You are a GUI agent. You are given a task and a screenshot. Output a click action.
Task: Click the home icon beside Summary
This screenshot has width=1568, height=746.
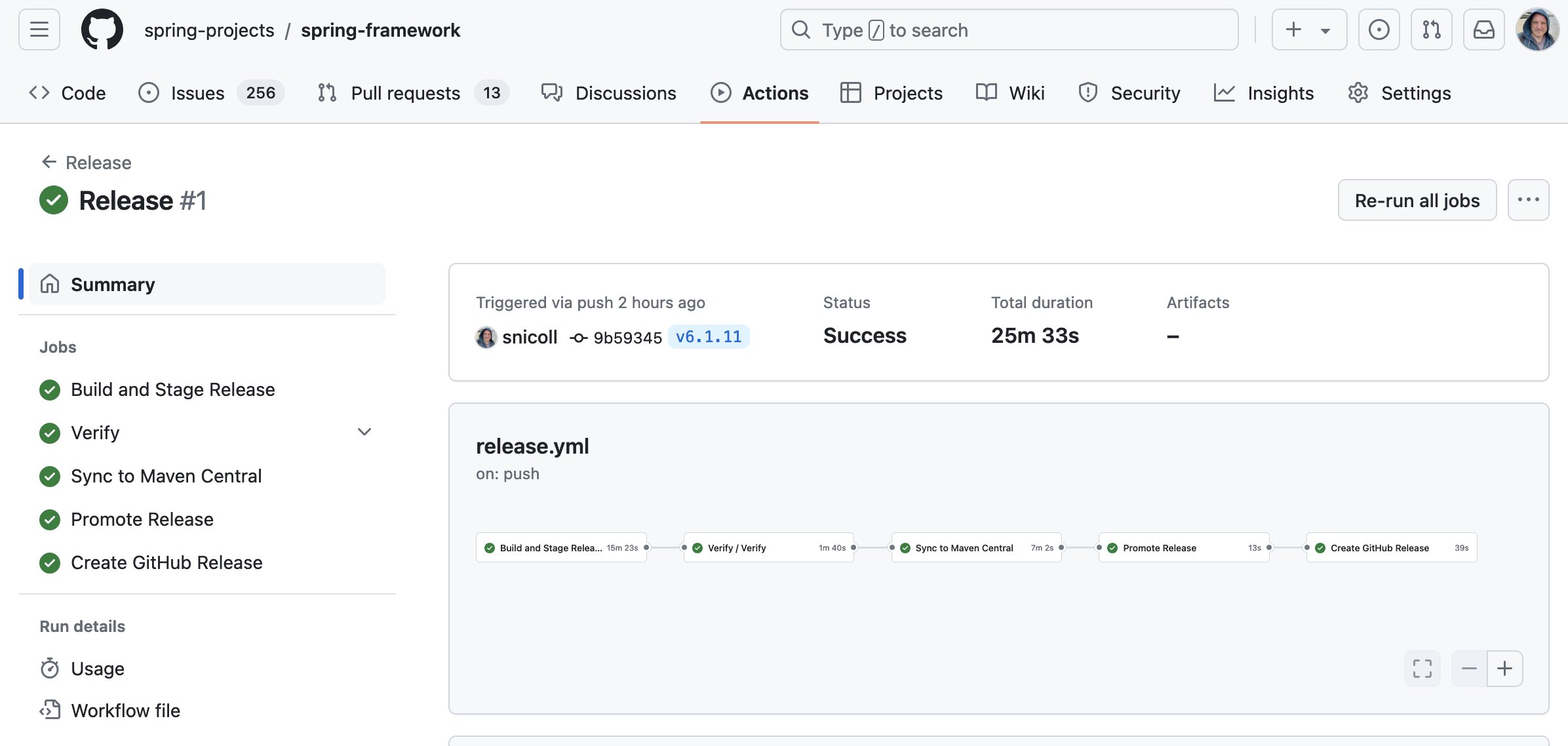click(x=50, y=284)
